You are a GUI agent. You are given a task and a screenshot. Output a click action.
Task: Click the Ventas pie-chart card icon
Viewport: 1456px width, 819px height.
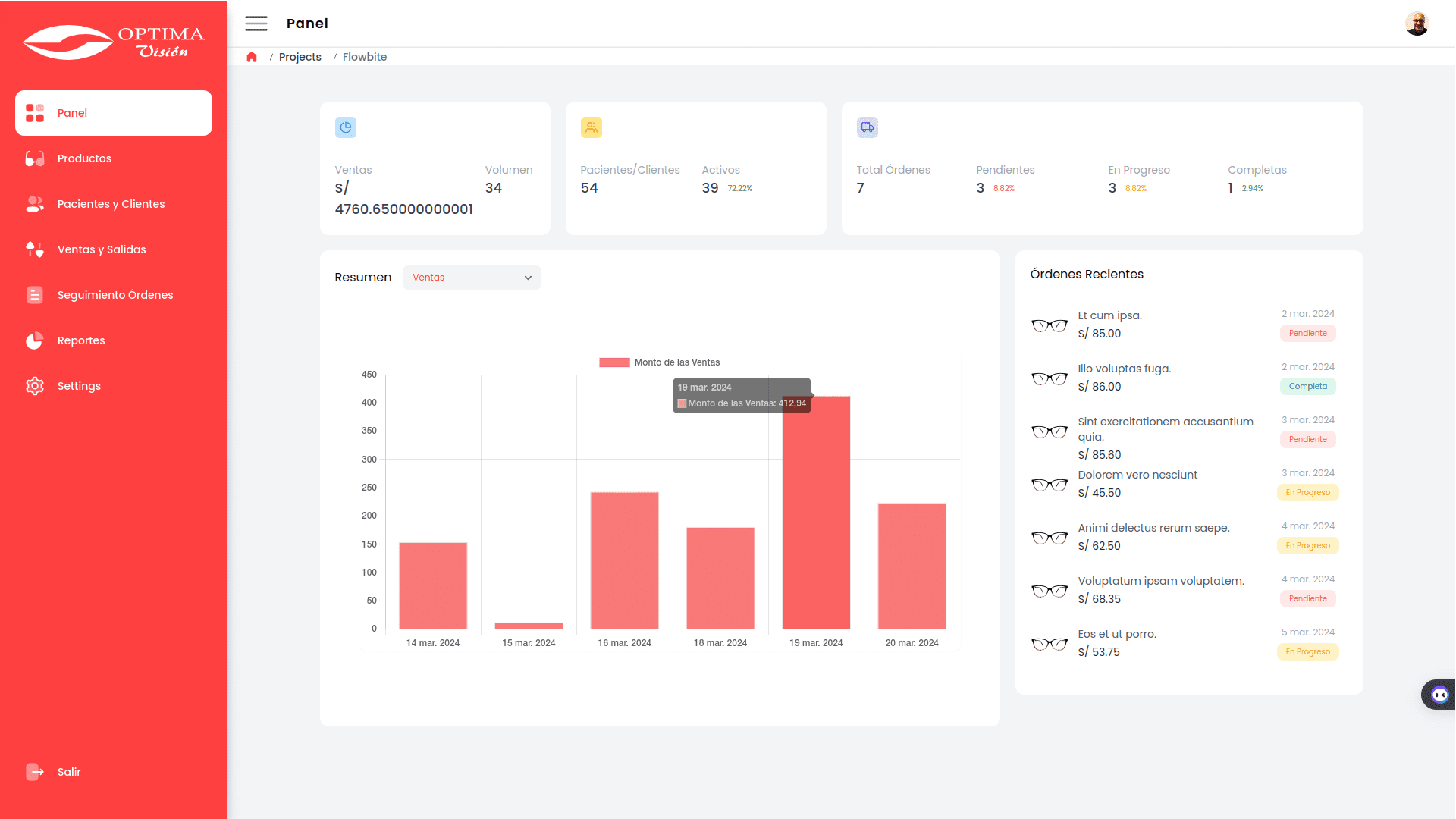pos(346,127)
